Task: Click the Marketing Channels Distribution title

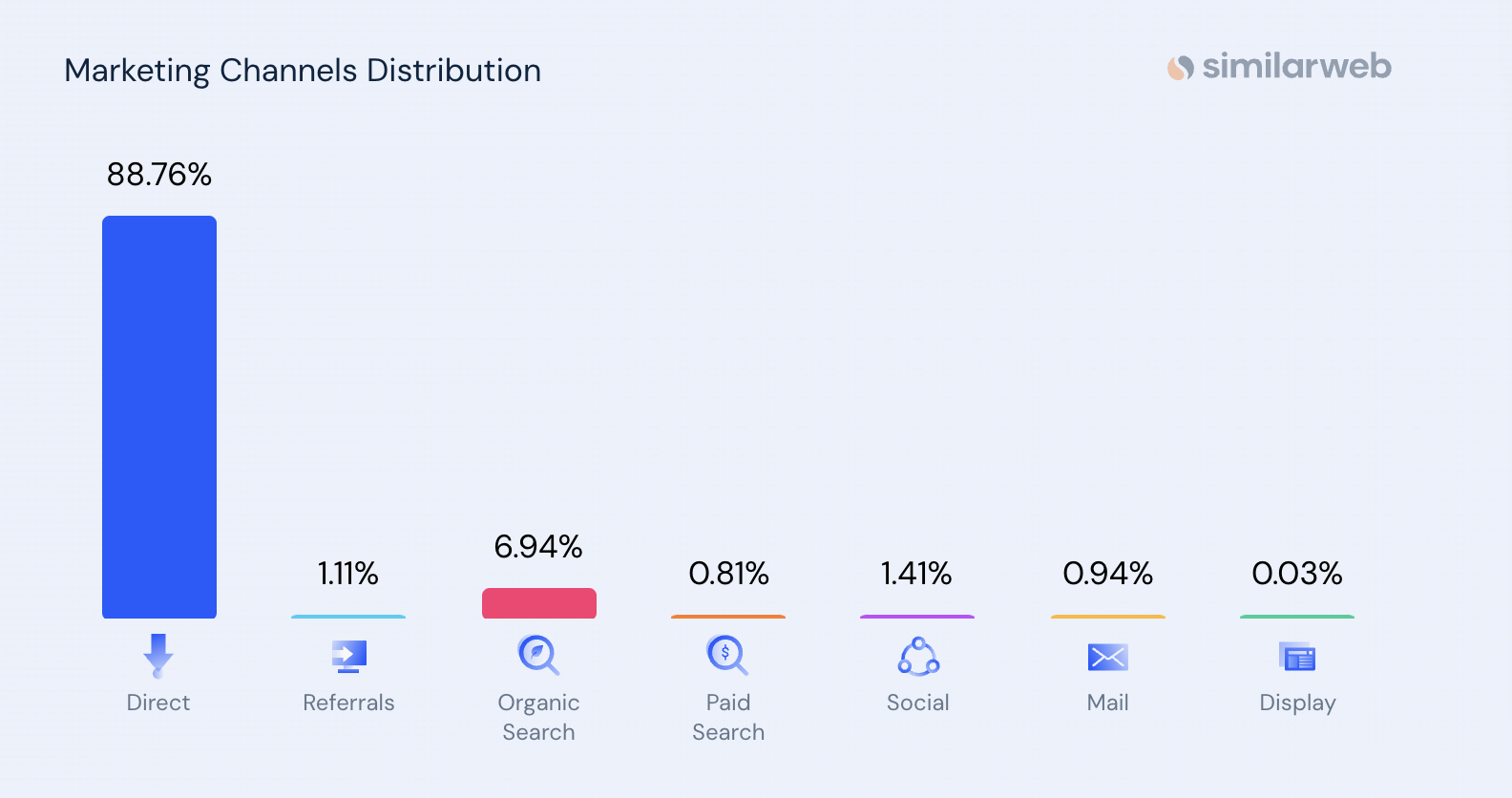Action: click(x=303, y=71)
